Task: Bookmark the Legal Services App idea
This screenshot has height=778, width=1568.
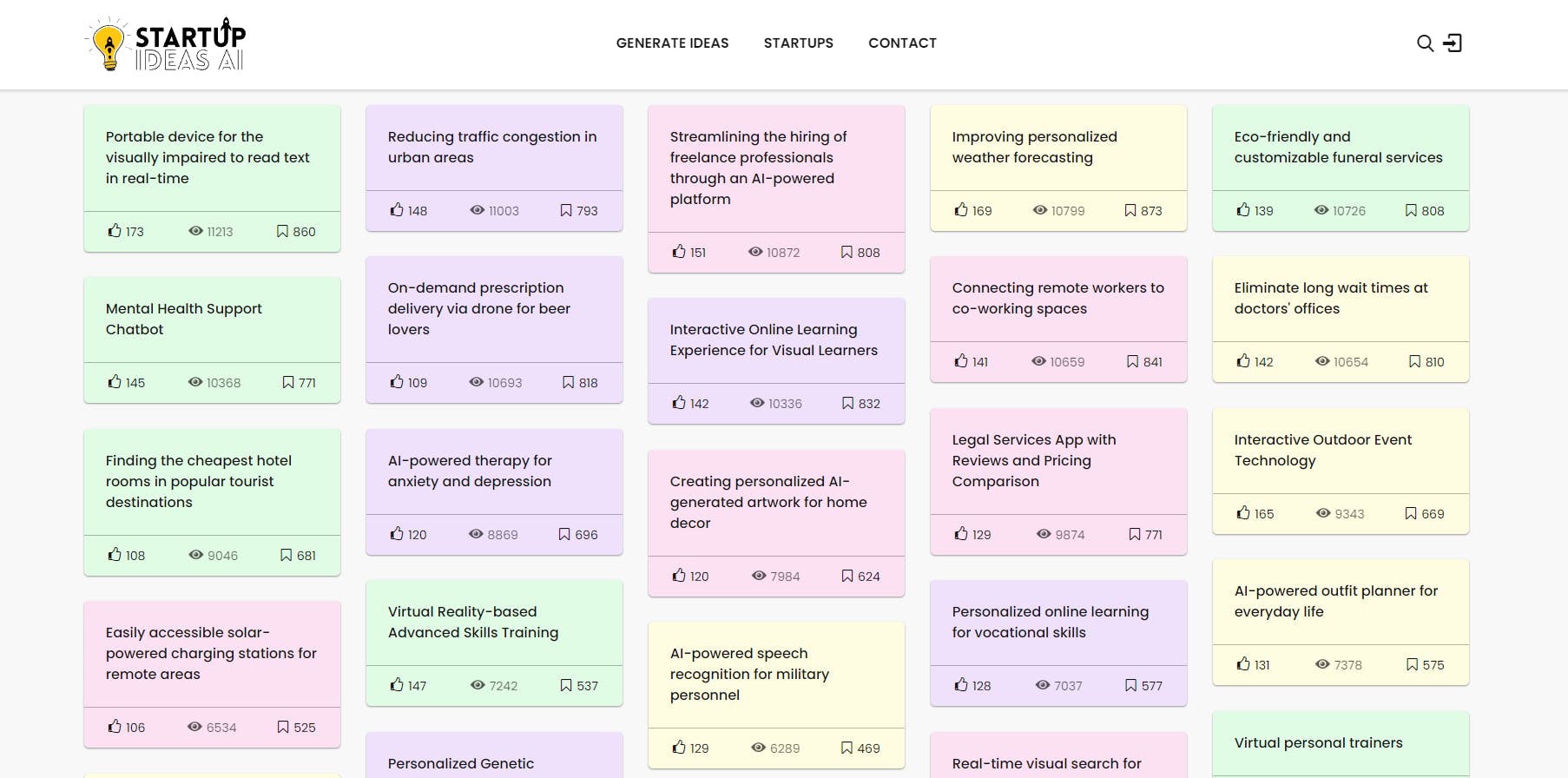Action: (x=1135, y=534)
